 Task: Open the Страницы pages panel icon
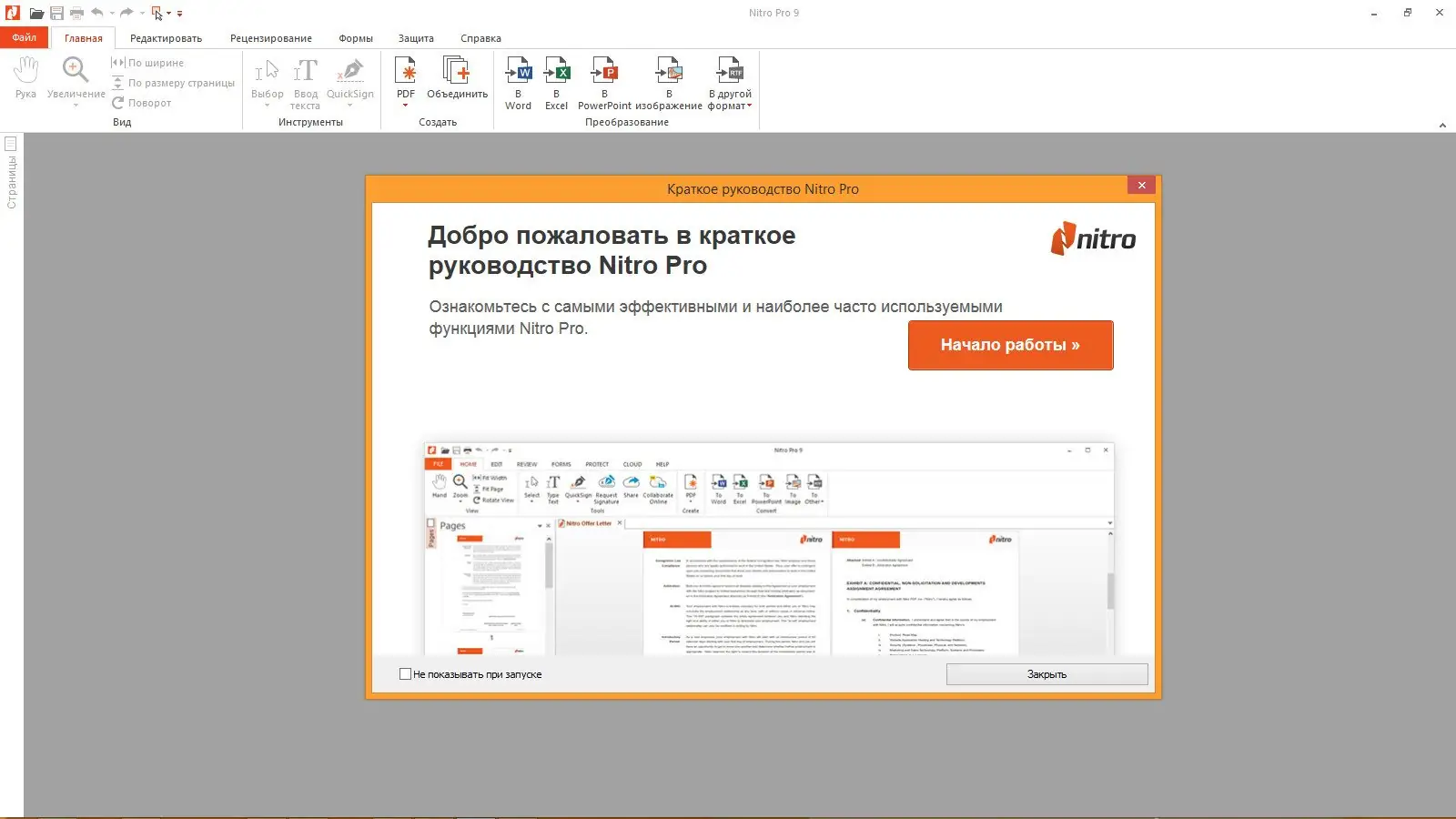11,144
